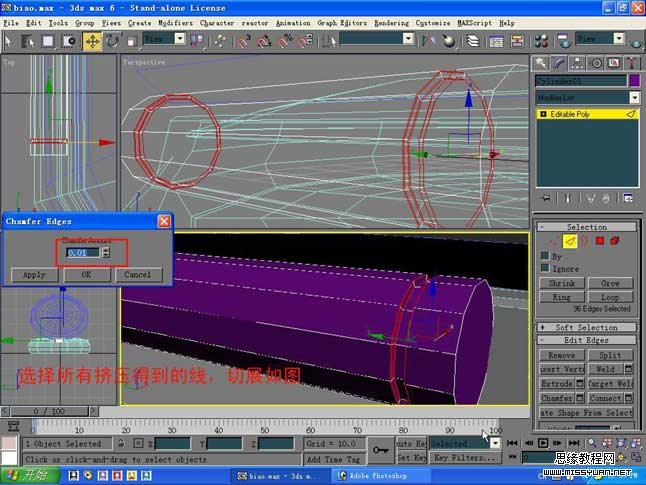Screen dimensions: 646x485
Task: Open the Render Scene dialog icon
Action: (x=564, y=41)
